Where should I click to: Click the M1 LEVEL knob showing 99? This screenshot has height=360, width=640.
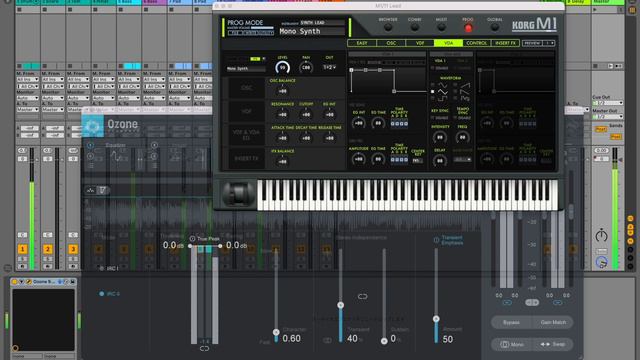[282, 68]
